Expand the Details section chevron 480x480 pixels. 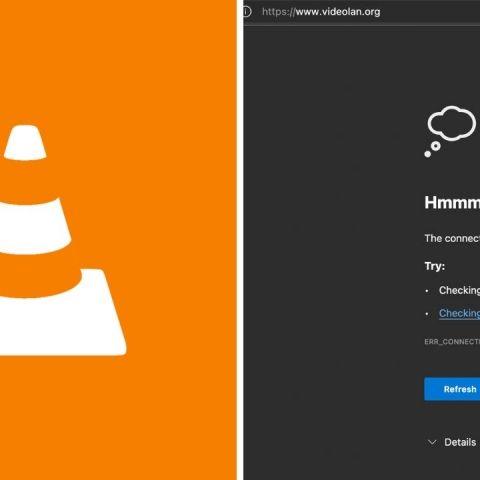432,442
